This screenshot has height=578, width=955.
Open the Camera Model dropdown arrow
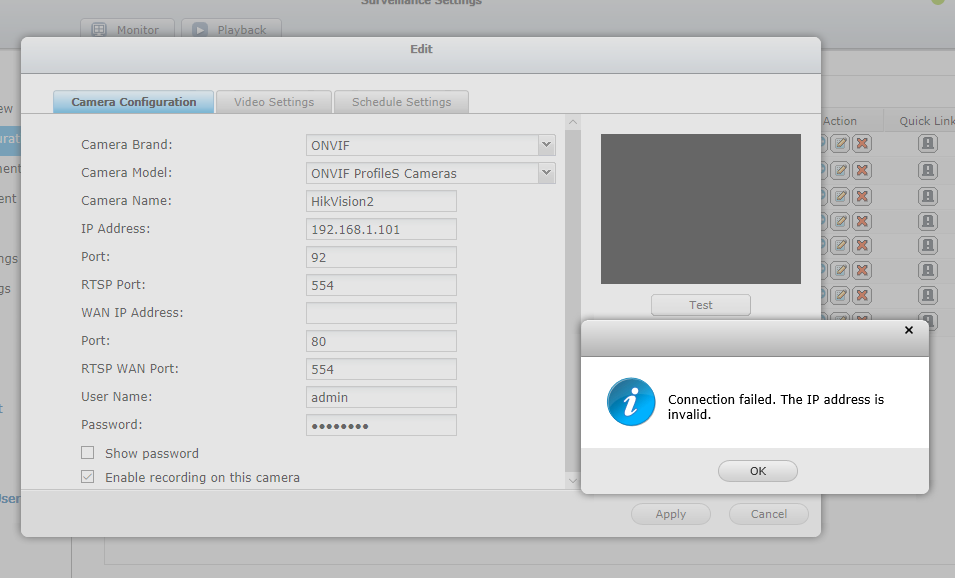[x=546, y=173]
